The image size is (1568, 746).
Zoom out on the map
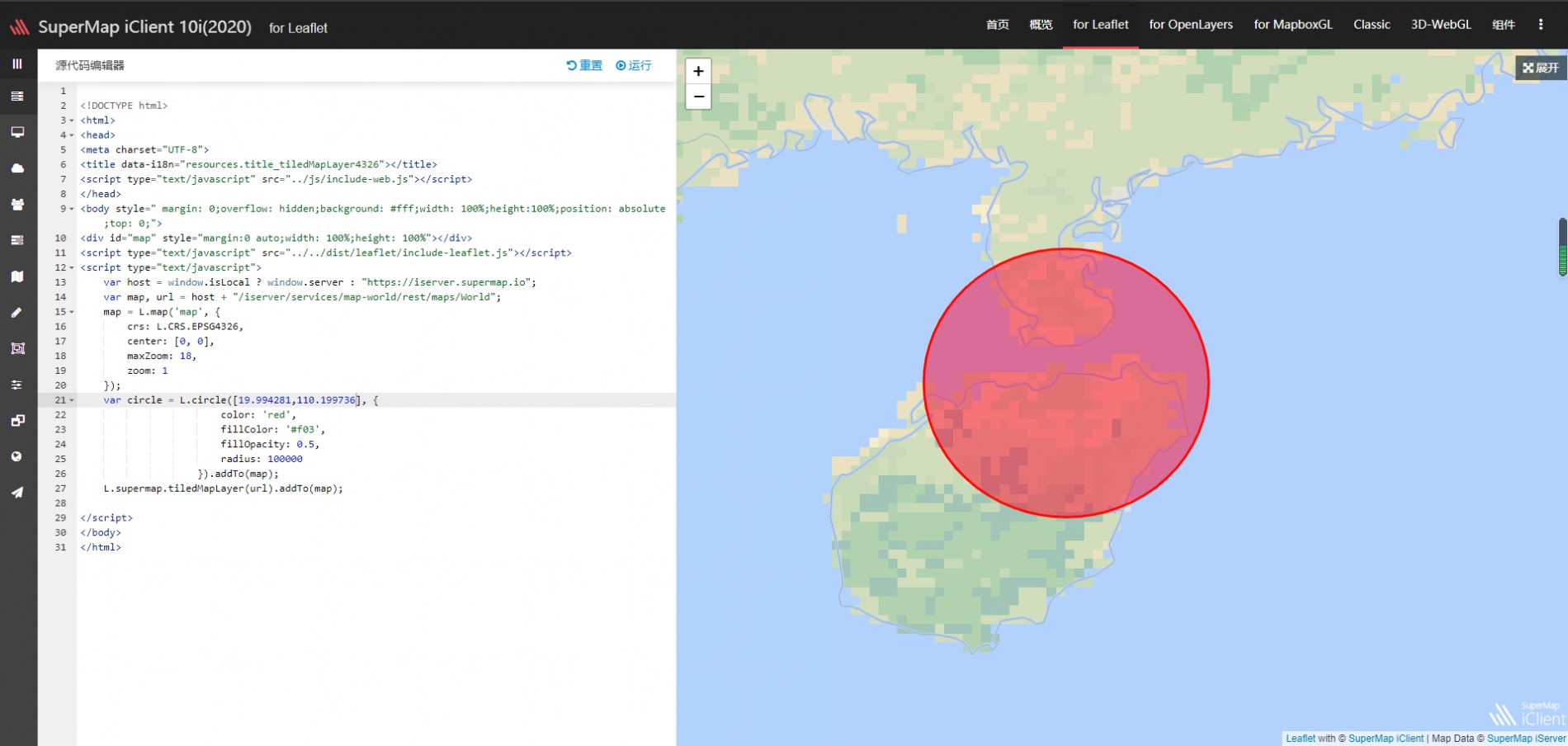(698, 97)
